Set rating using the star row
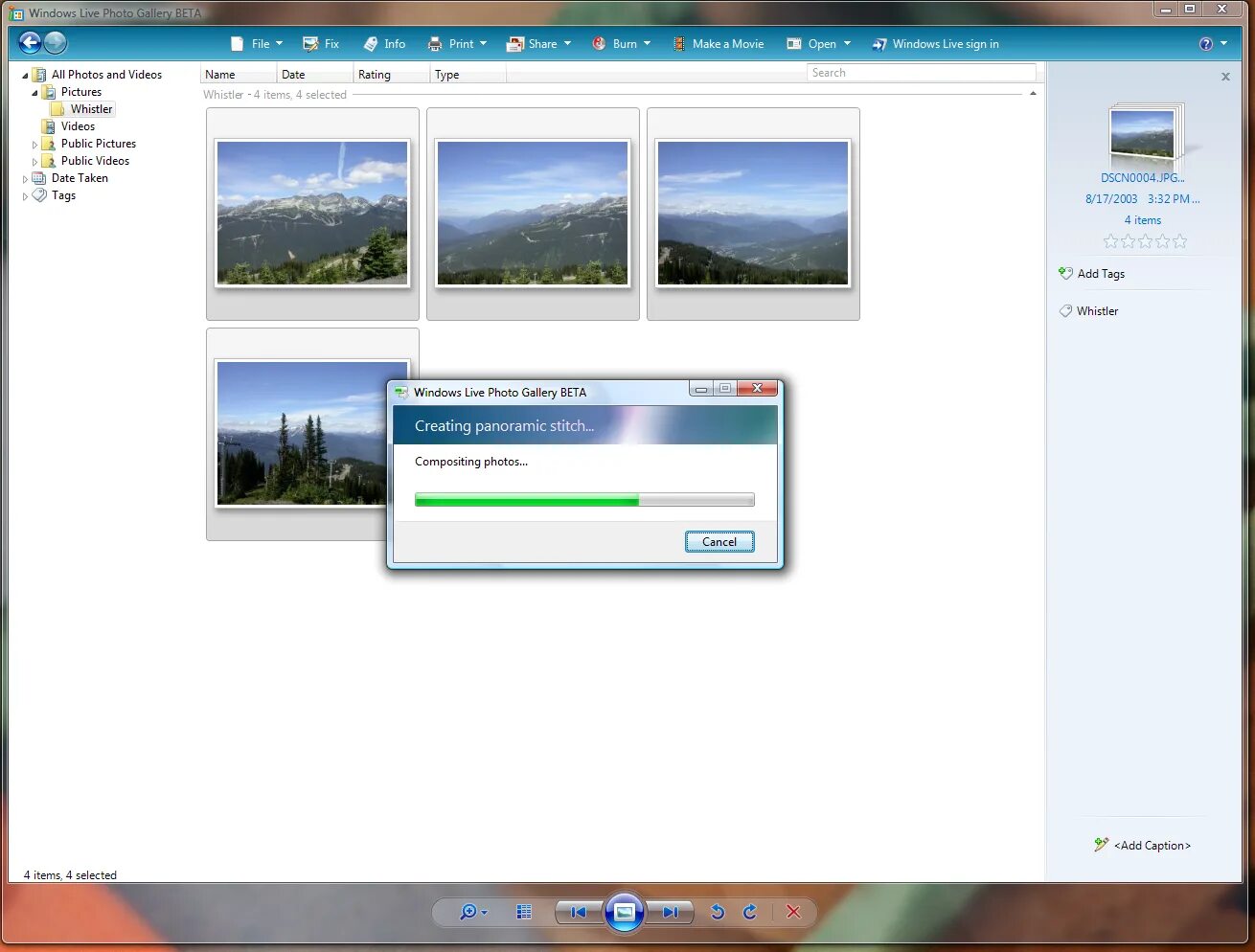1255x952 pixels. coord(1146,241)
